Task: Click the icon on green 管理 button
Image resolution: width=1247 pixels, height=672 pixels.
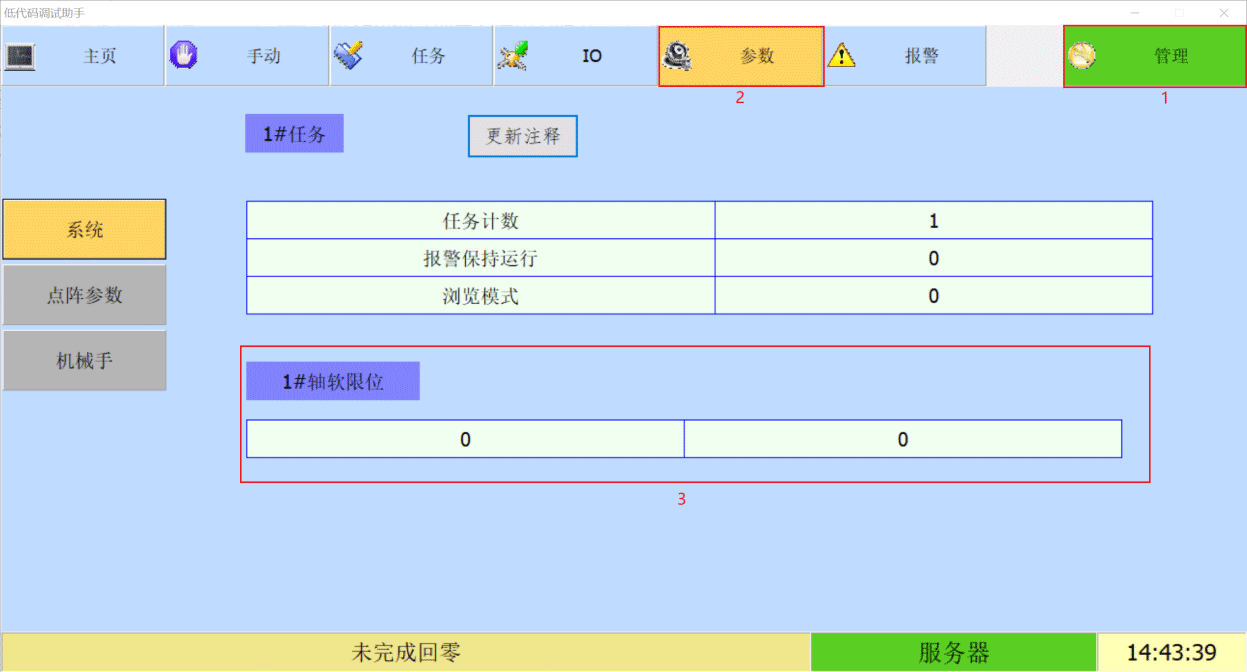Action: tap(1082, 56)
